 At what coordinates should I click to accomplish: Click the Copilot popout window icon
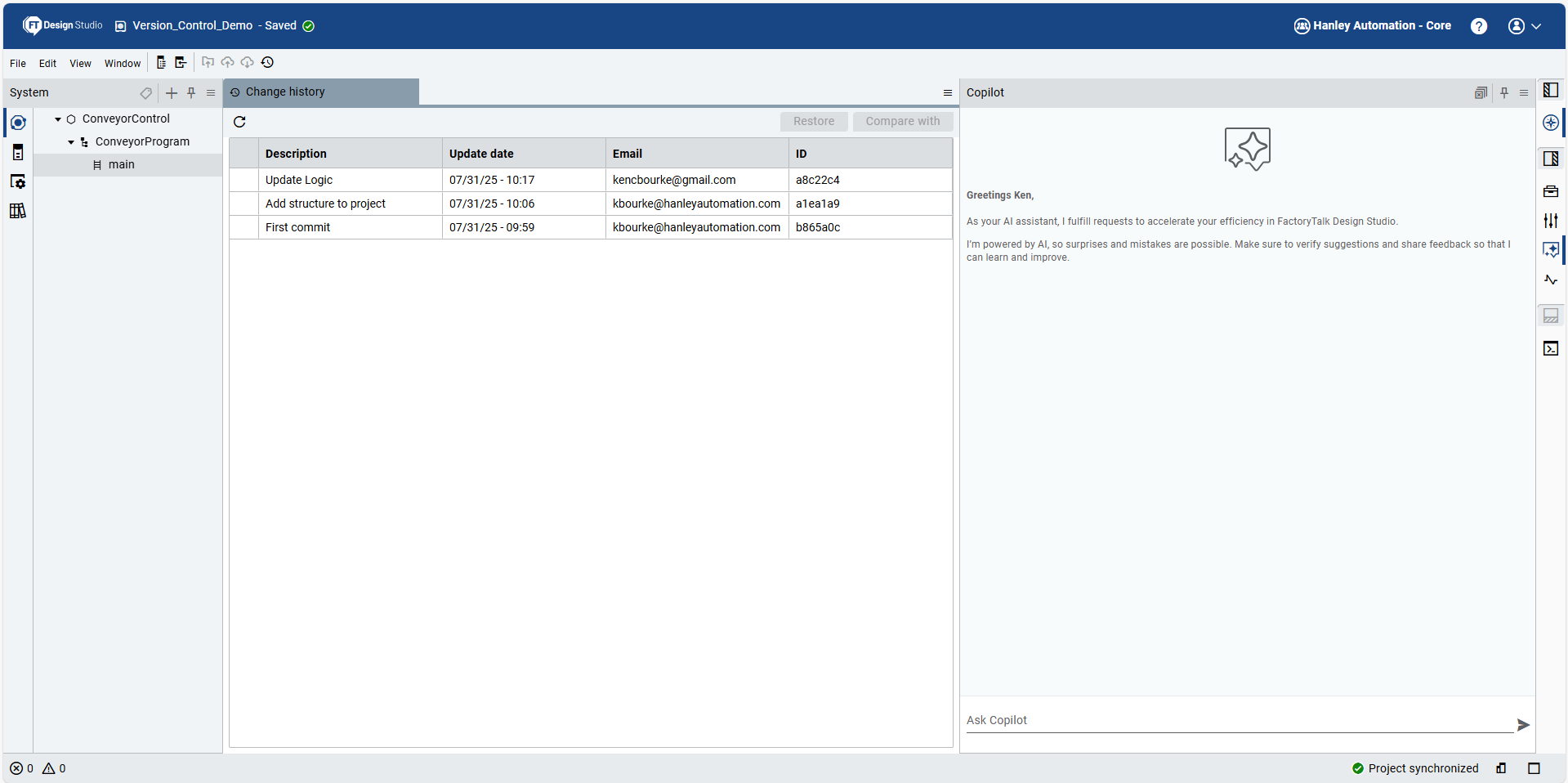pyautogui.click(x=1481, y=93)
